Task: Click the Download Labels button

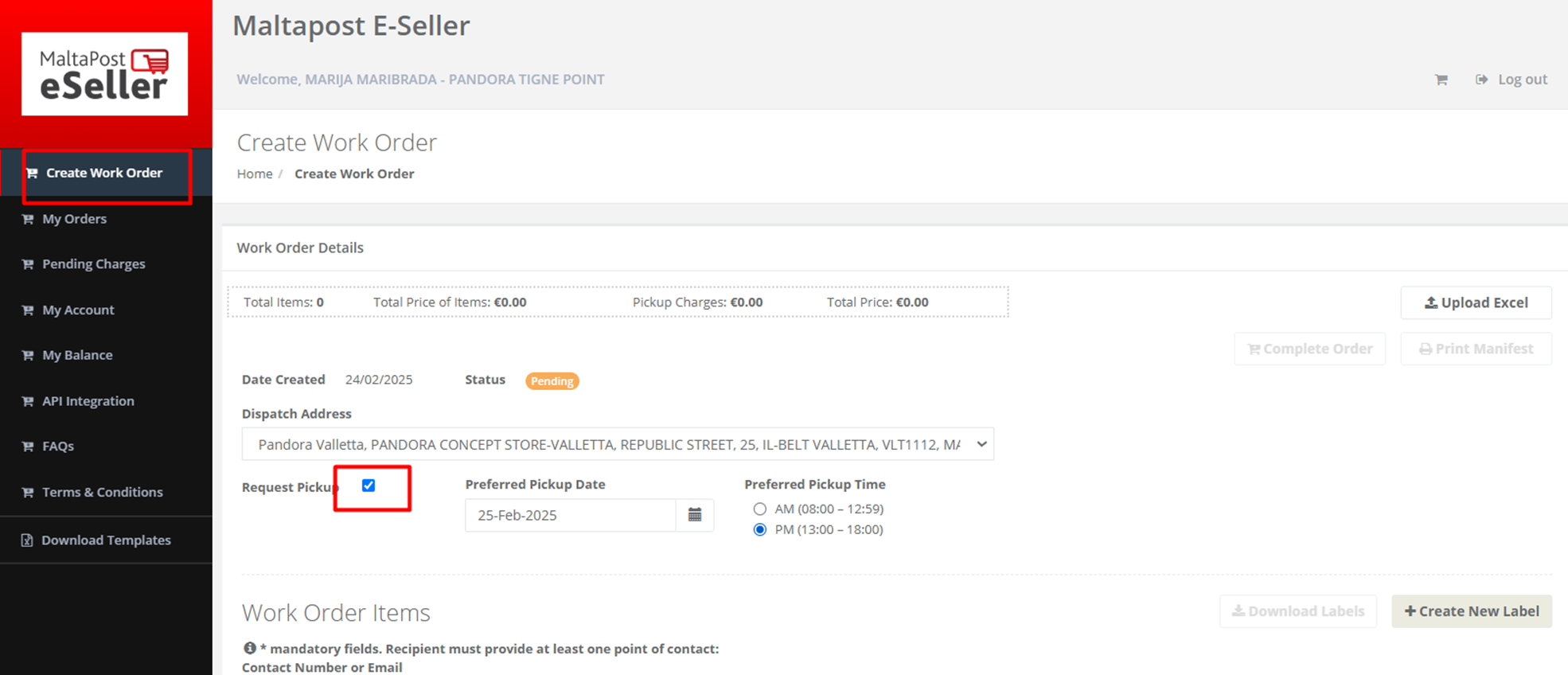Action: (1298, 611)
